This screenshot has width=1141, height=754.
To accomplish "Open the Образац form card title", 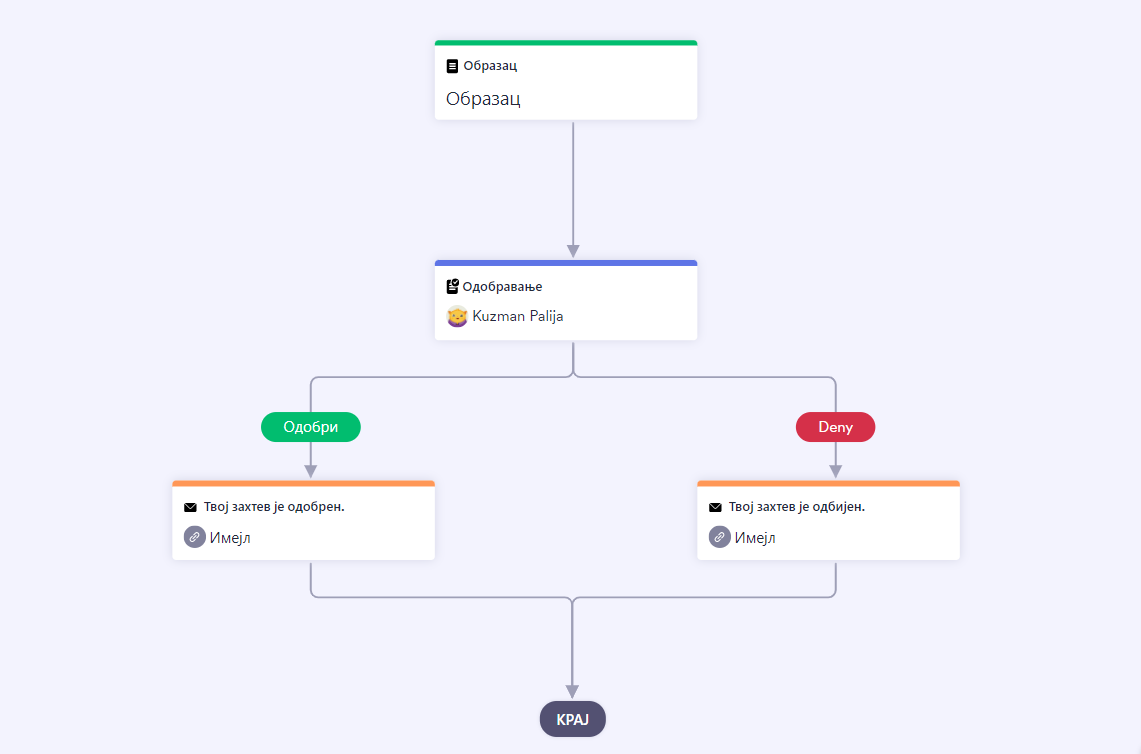I will click(483, 98).
